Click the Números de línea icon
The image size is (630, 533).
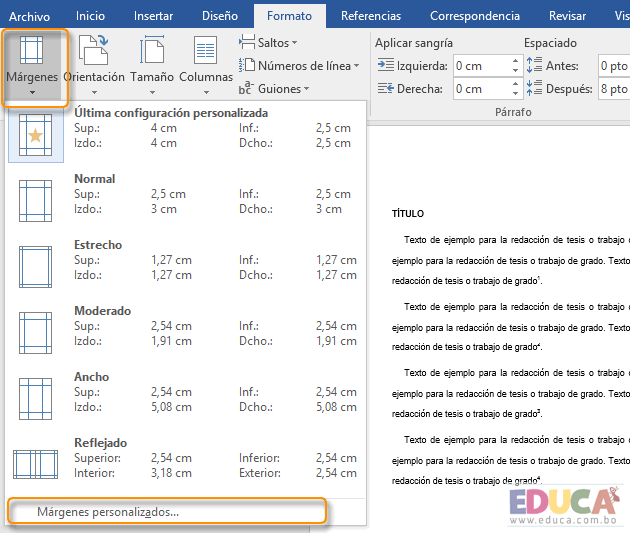click(247, 65)
